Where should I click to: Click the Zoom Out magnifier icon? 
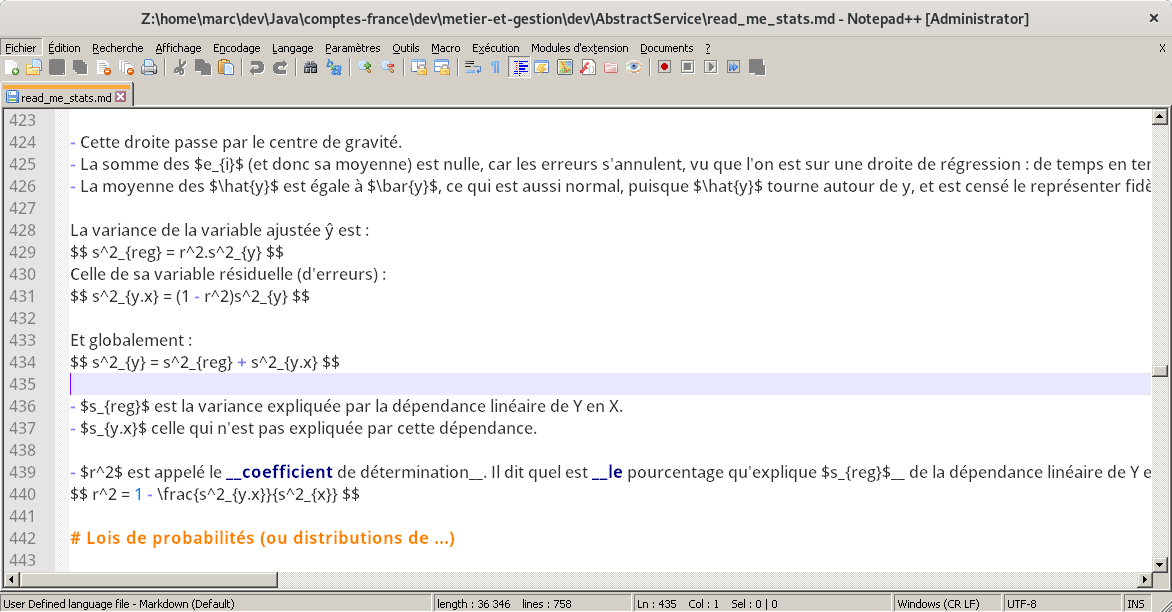point(388,67)
